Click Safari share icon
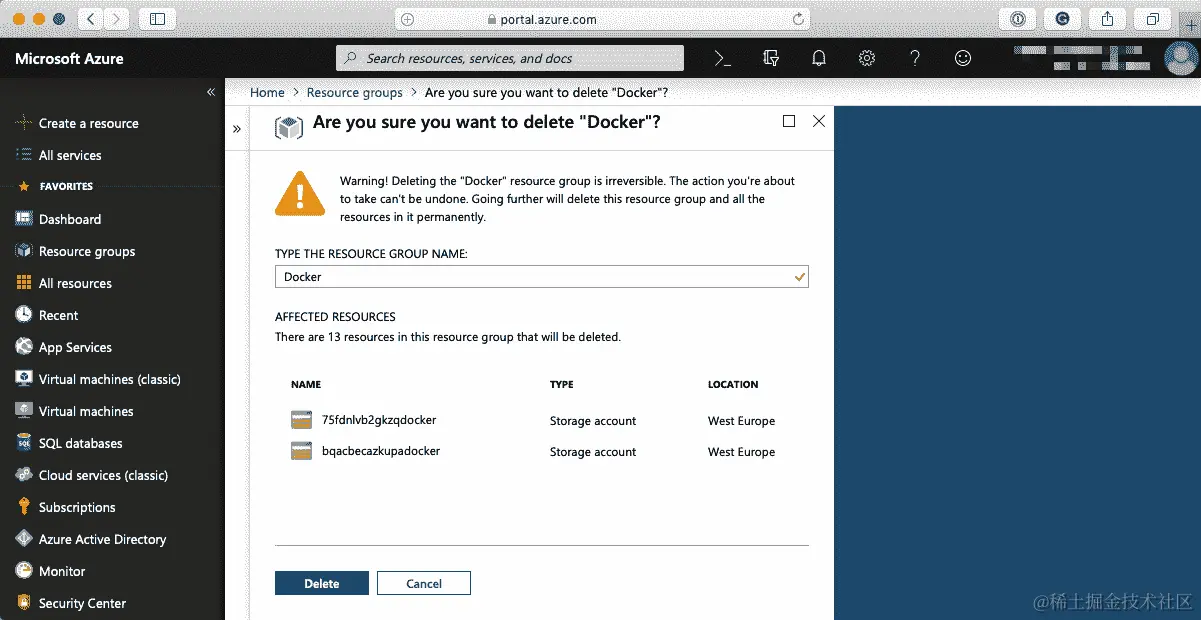This screenshot has height=620, width=1201. pos(1107,19)
